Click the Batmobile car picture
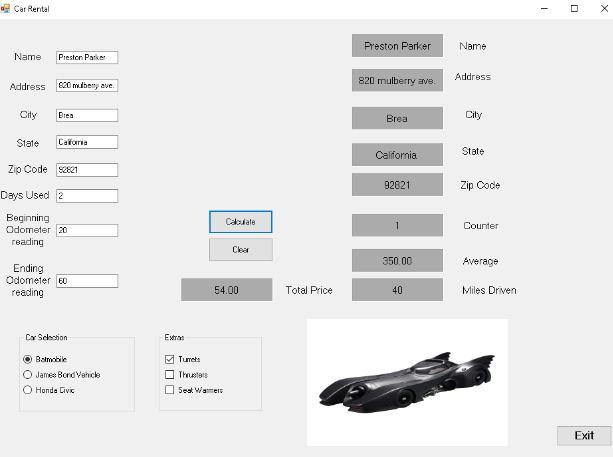 407,382
